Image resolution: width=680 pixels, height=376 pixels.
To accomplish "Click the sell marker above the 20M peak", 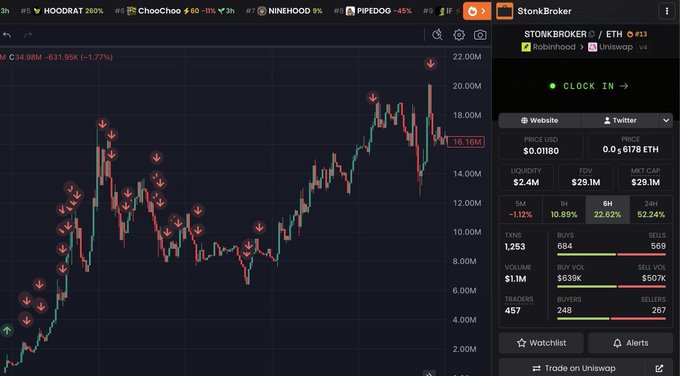I will (x=430, y=64).
